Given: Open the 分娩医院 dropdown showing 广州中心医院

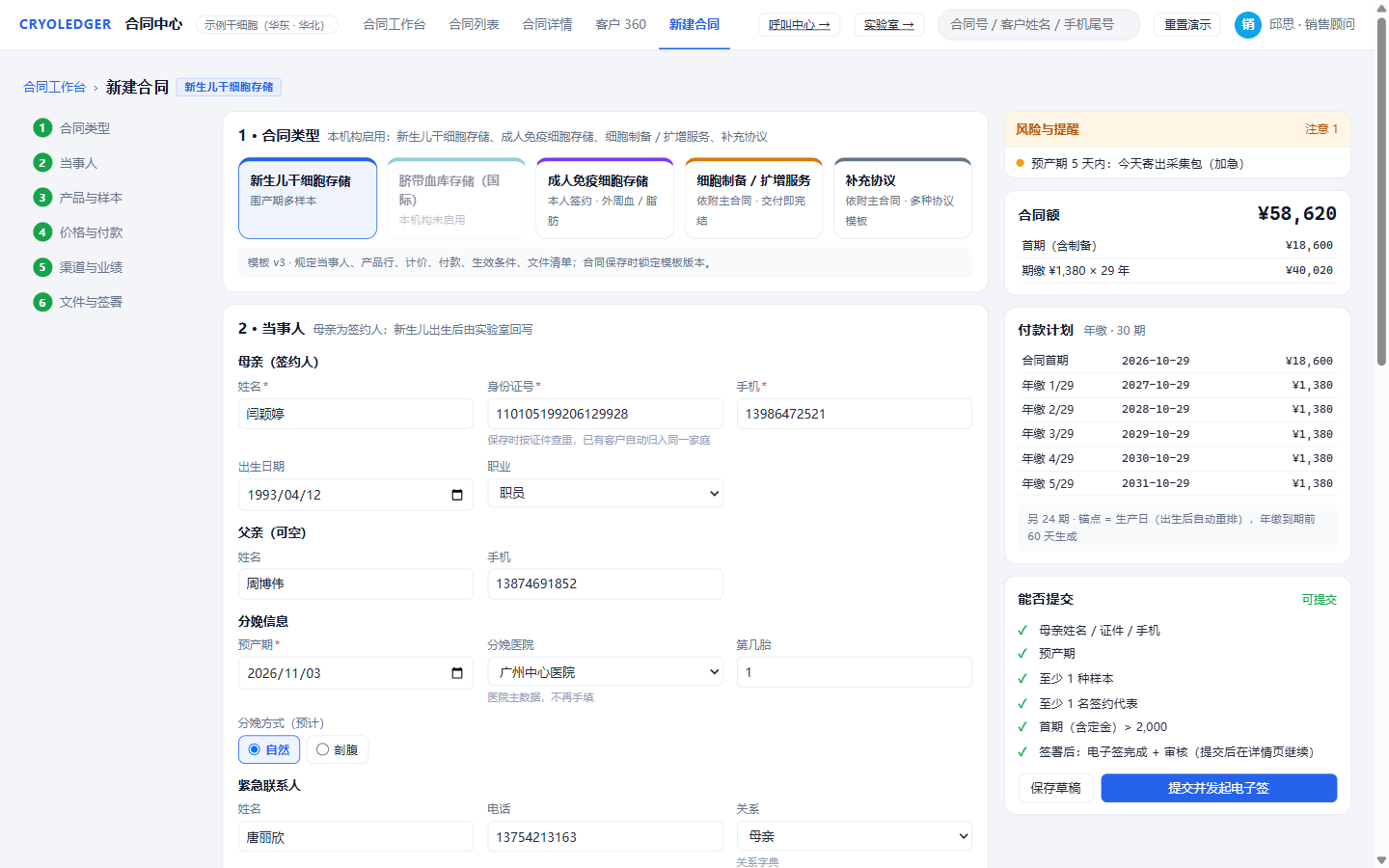Looking at the screenshot, I should pyautogui.click(x=605, y=672).
